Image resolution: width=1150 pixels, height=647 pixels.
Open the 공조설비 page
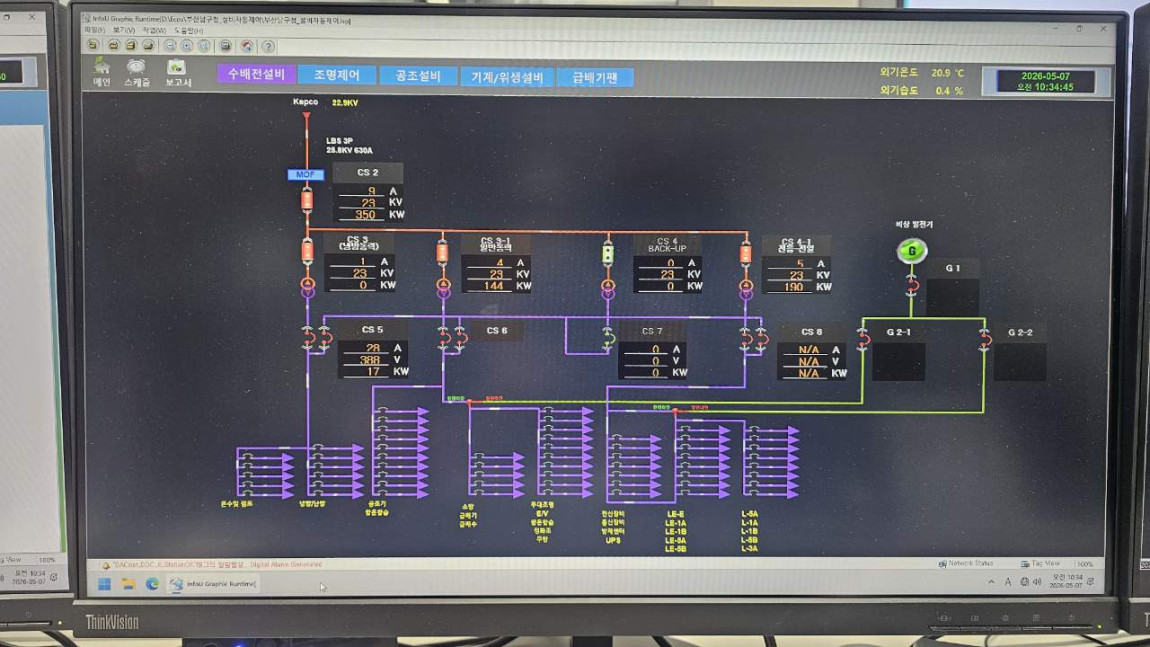point(418,76)
